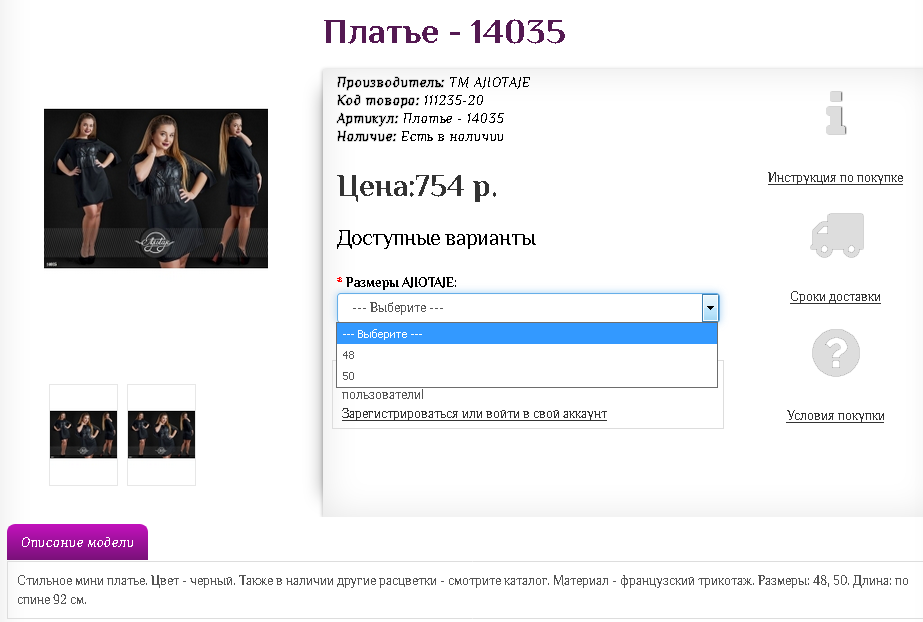Click the Размеры AJIOTAJE select field
This screenshot has height=622, width=923.
point(528,308)
